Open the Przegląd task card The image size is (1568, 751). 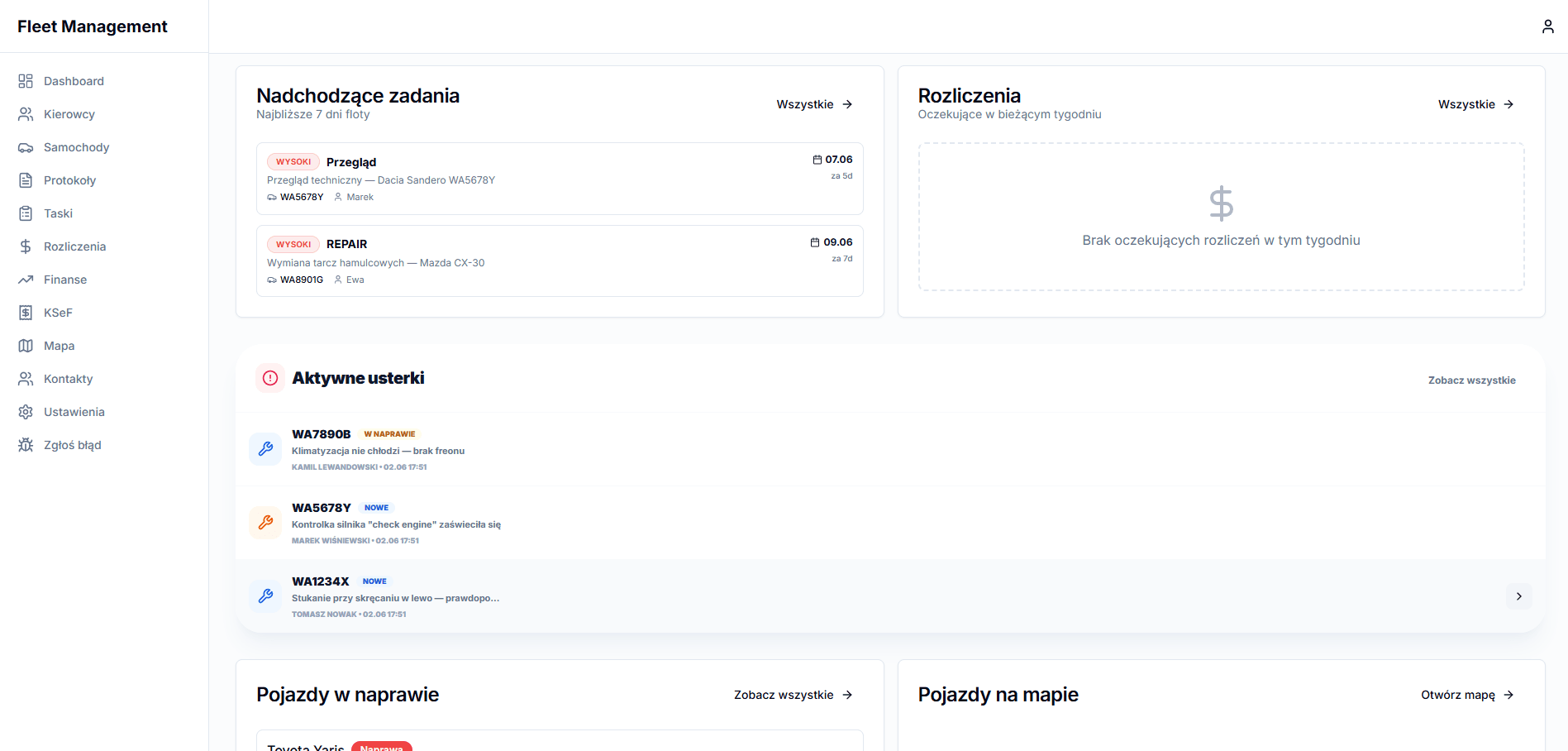click(x=560, y=179)
